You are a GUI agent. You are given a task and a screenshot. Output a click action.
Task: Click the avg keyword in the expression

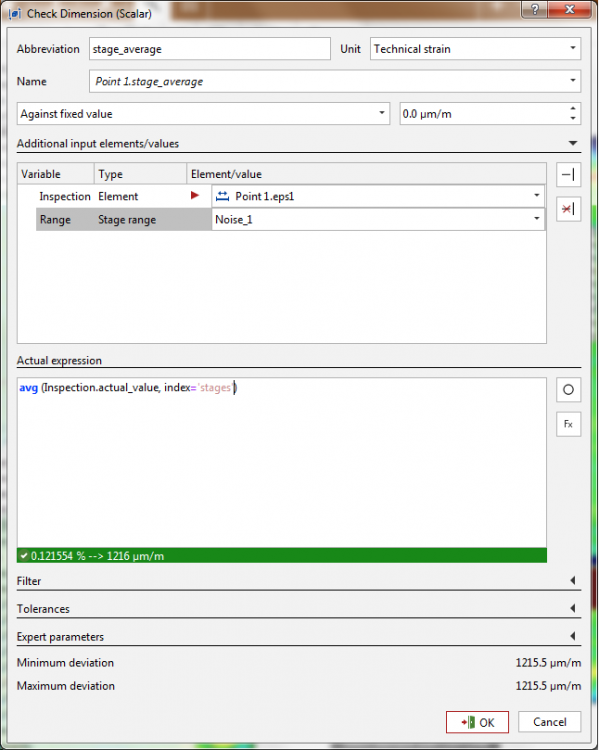coord(28,387)
